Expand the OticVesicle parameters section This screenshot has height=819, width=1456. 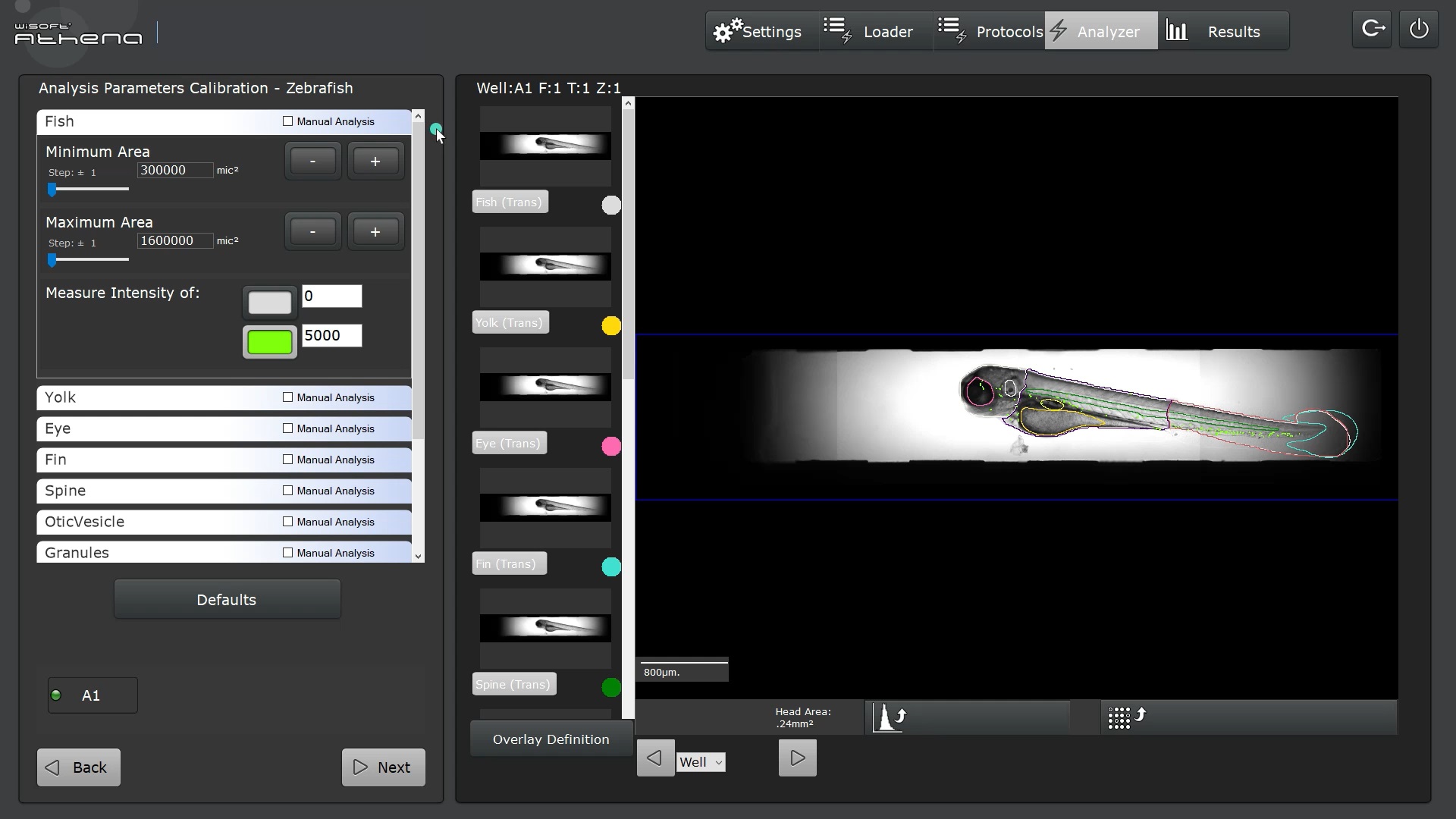152,522
